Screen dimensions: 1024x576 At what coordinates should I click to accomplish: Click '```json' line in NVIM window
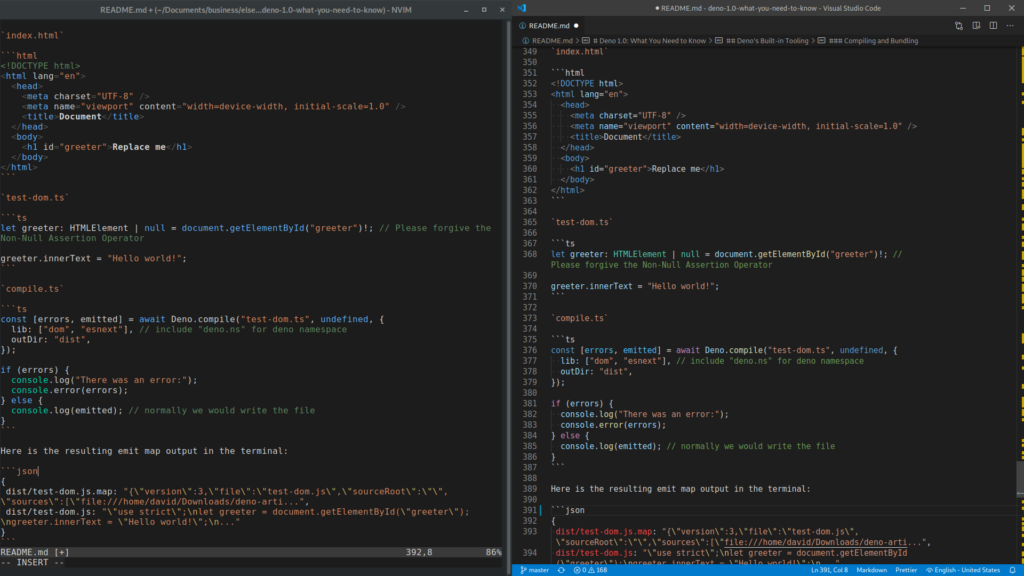pyautogui.click(x=19, y=471)
